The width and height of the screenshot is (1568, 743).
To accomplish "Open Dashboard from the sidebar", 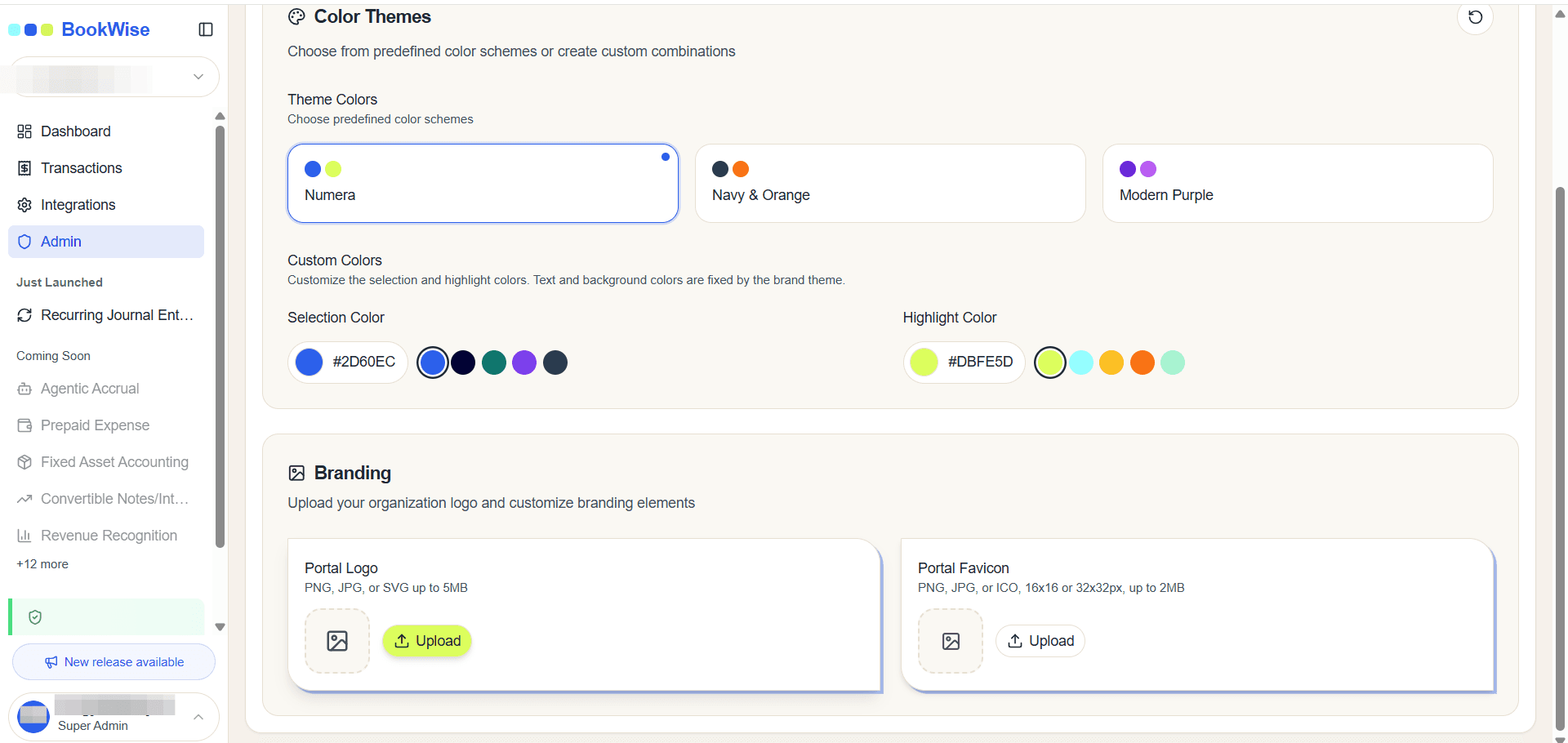I will click(x=106, y=131).
